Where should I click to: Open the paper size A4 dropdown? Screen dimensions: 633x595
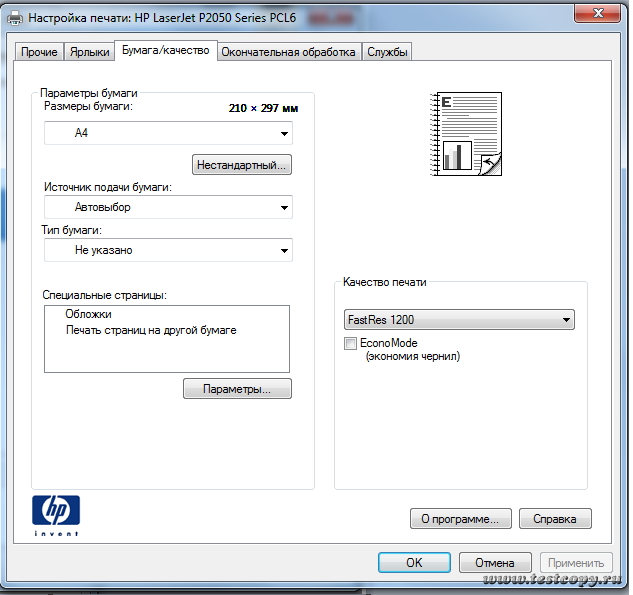point(168,133)
